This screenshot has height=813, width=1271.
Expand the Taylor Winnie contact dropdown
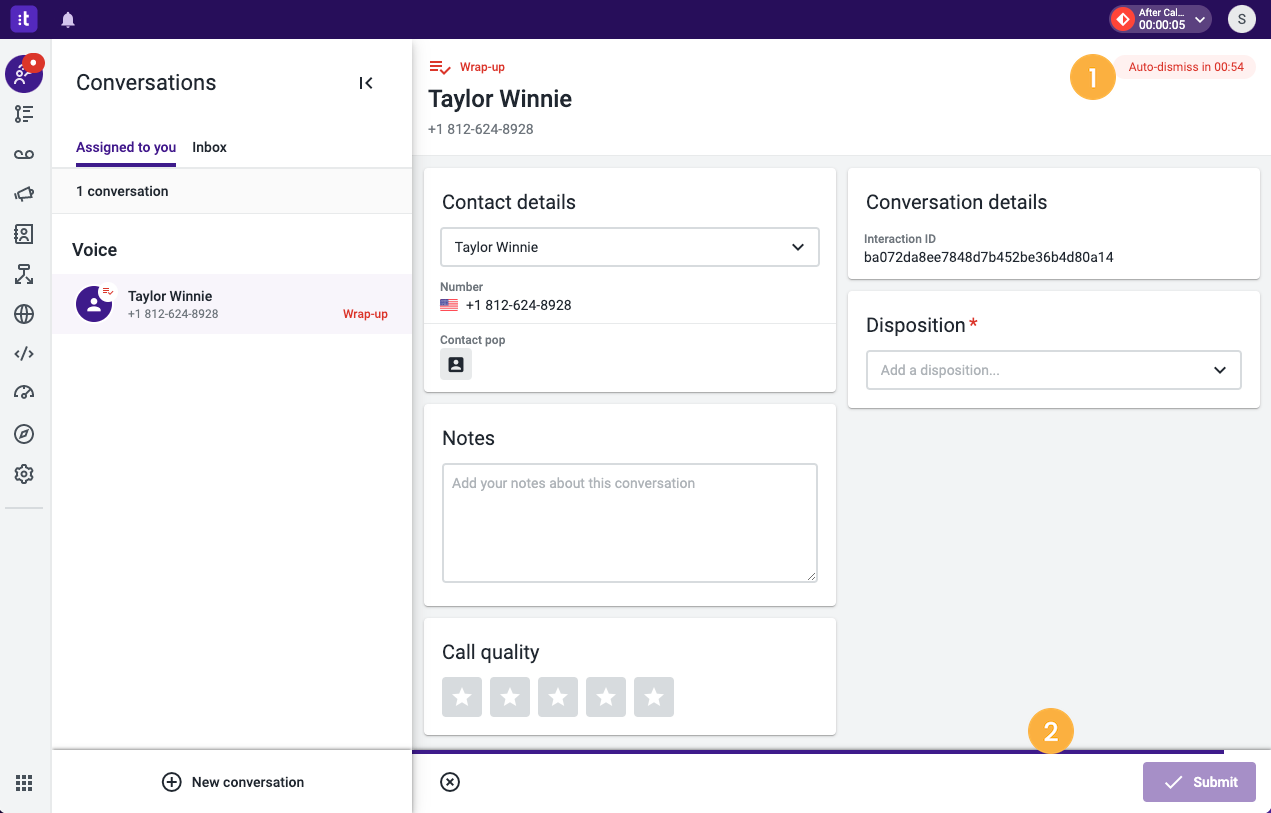630,247
